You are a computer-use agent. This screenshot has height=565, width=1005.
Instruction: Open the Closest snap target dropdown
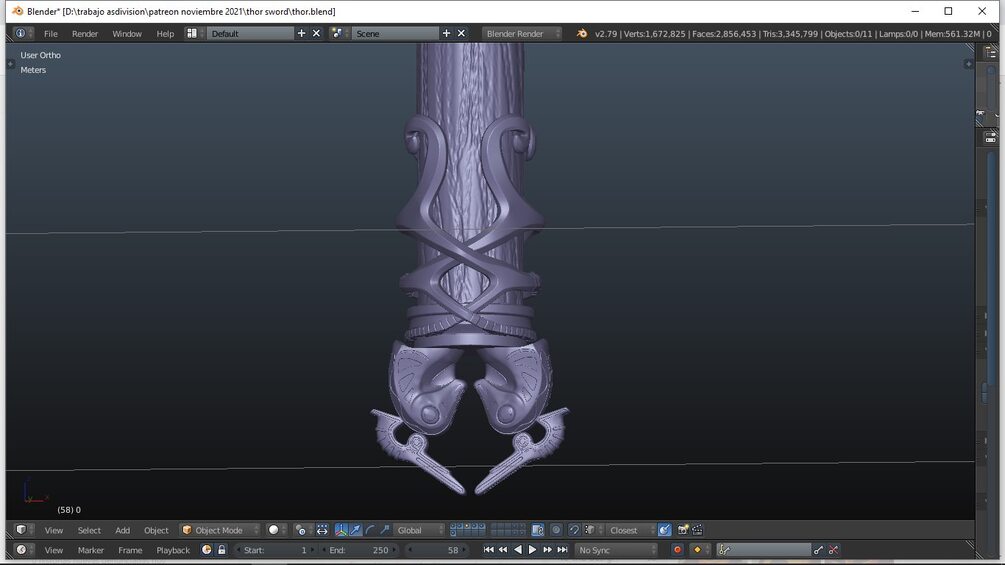631,530
